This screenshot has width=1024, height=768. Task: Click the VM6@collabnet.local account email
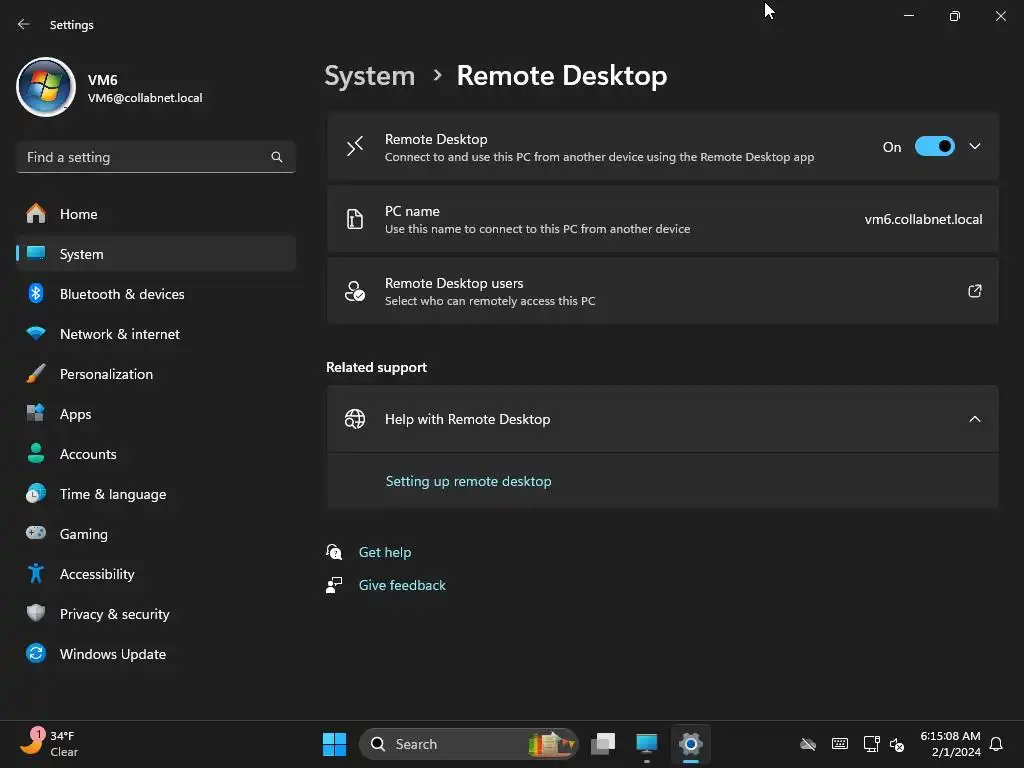coord(145,98)
